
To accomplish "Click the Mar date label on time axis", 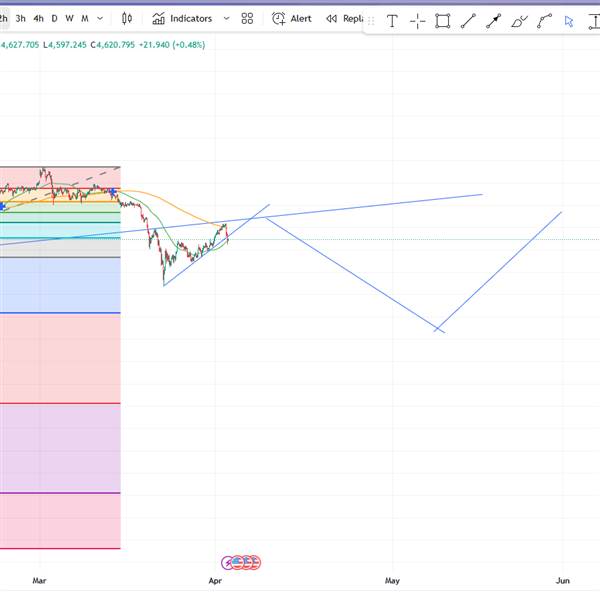I will (39, 580).
